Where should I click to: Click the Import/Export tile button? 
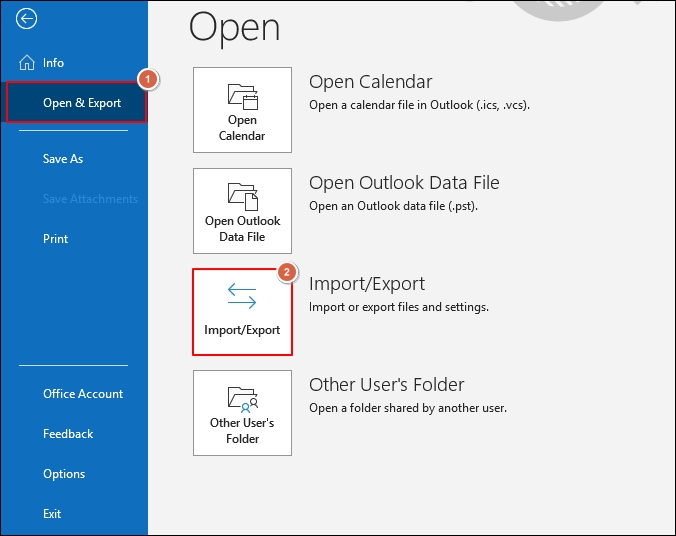pos(242,312)
